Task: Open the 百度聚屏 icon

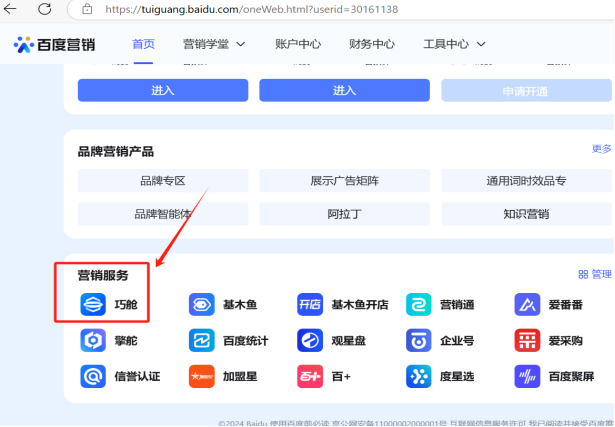Action: coord(527,376)
